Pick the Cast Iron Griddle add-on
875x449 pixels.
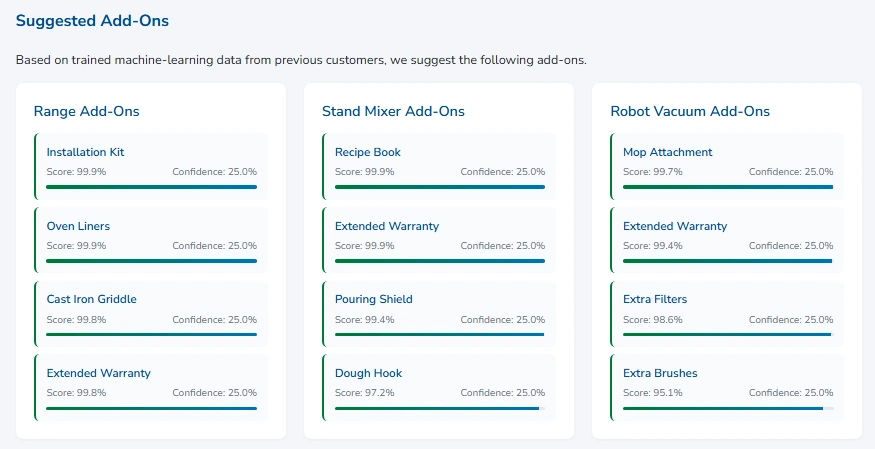tap(150, 308)
